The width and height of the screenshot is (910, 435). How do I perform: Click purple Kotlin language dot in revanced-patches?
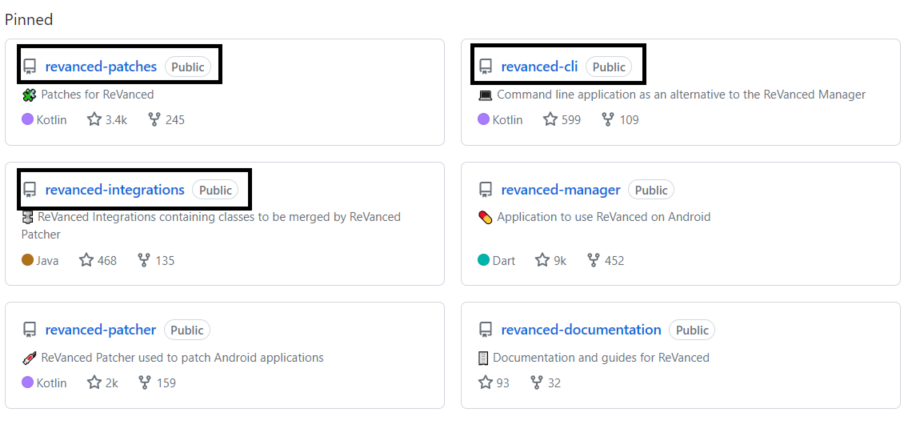27,119
